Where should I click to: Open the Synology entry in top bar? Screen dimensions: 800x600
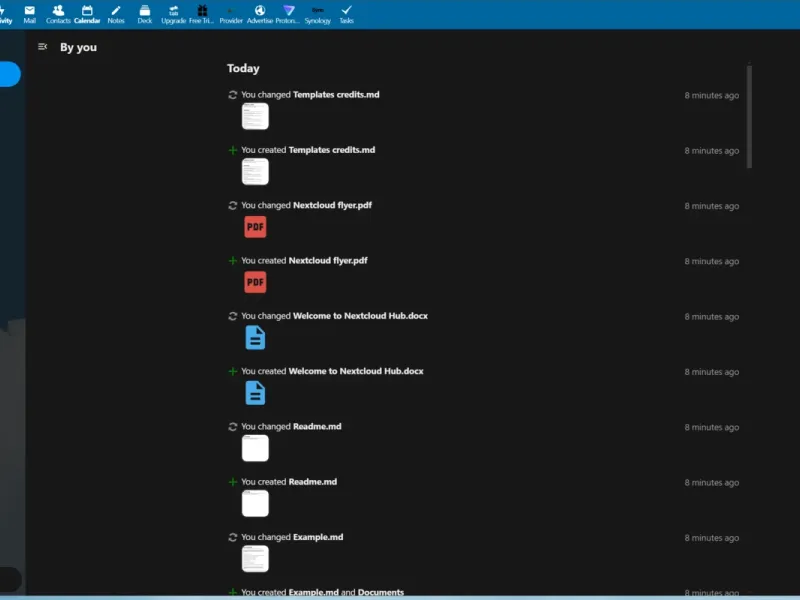[x=317, y=14]
